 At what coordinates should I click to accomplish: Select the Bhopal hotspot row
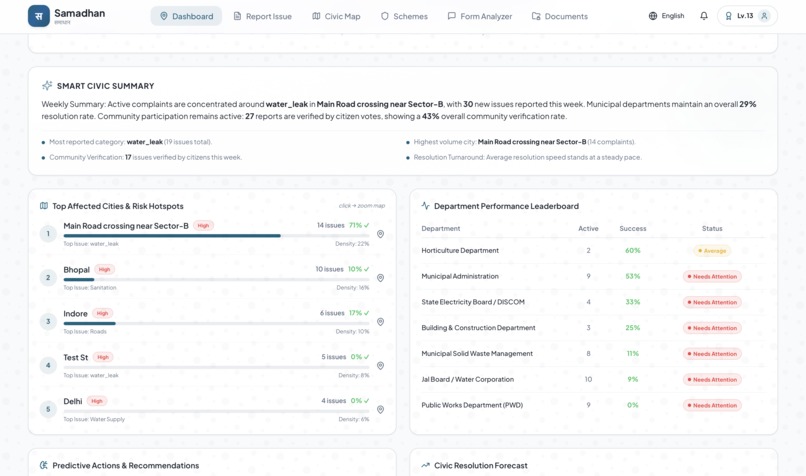point(212,278)
